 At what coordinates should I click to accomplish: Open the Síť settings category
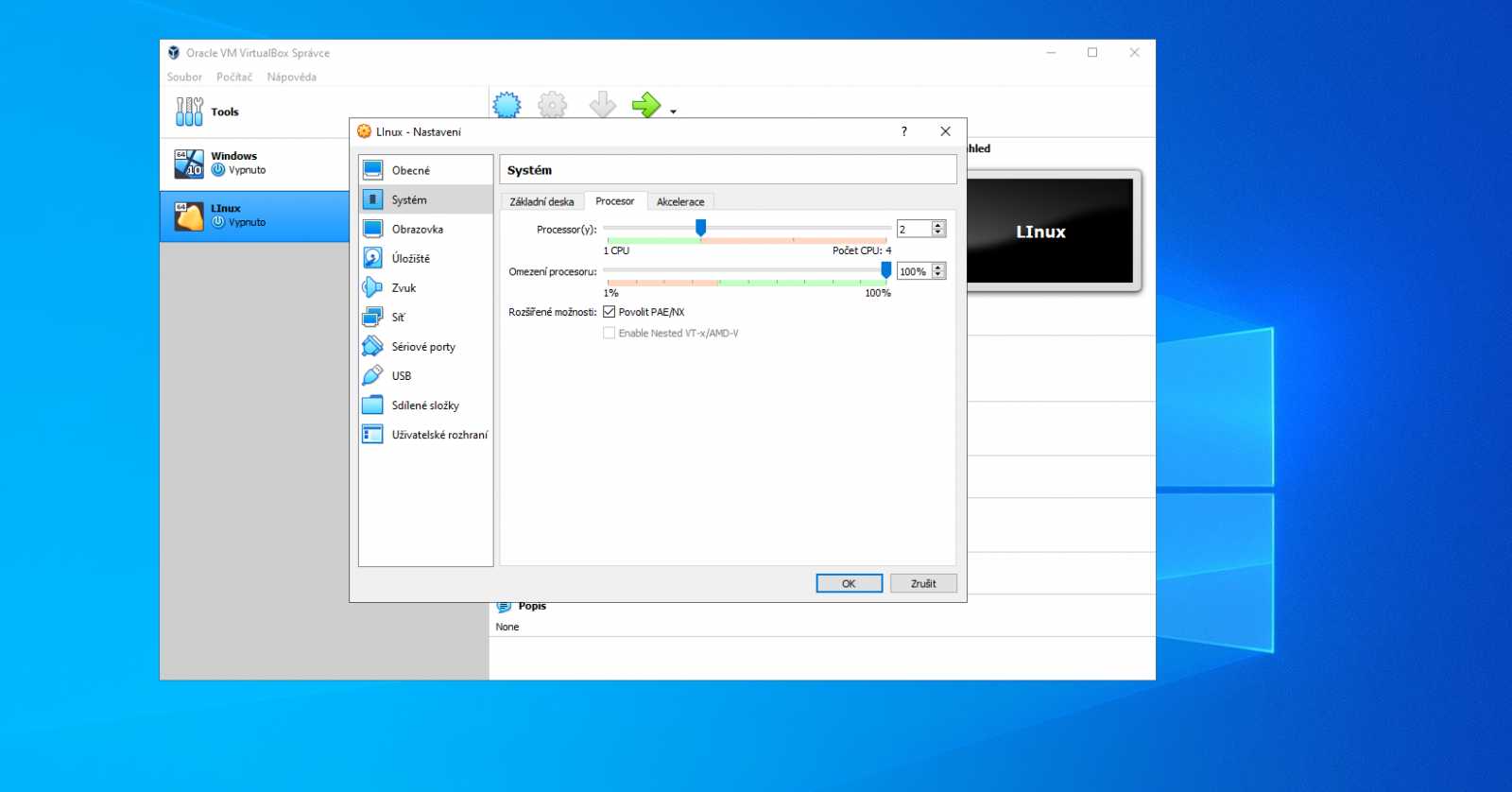click(x=426, y=317)
